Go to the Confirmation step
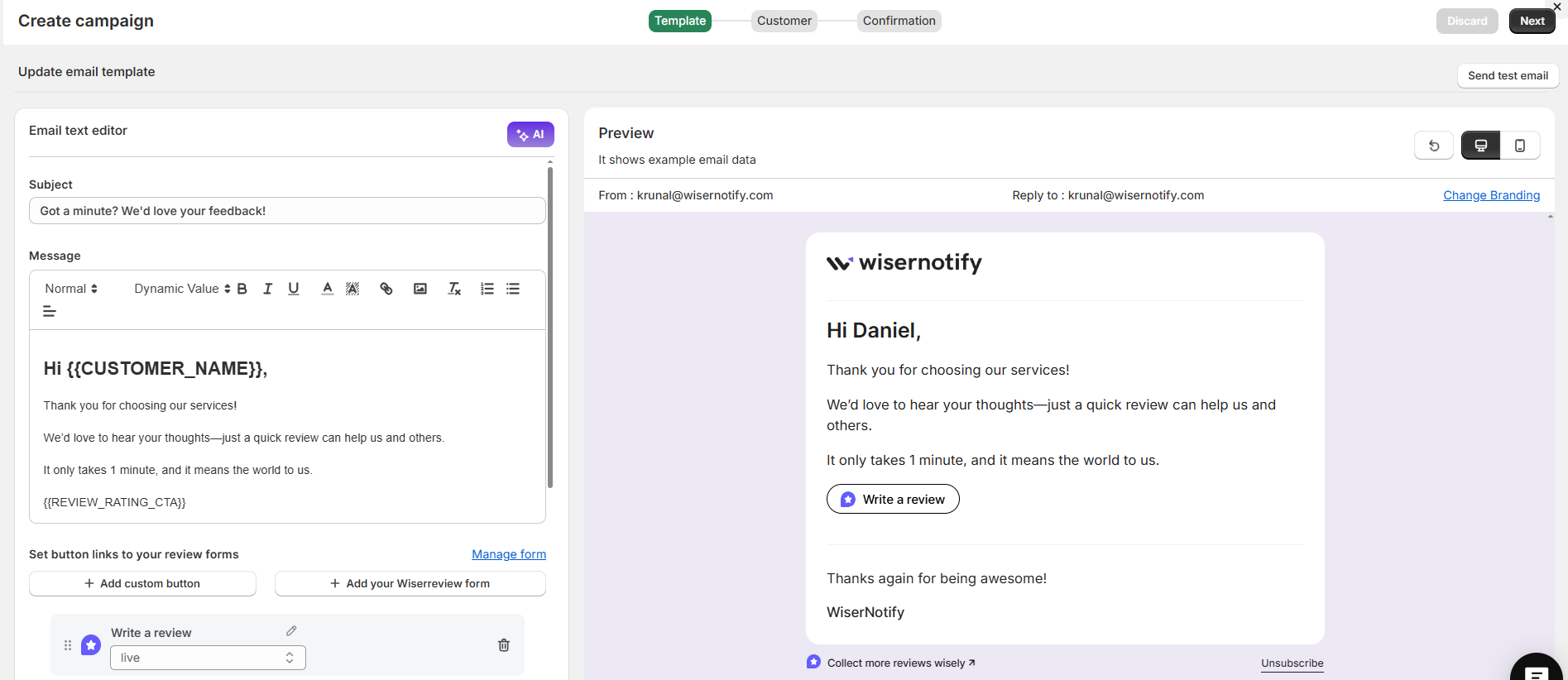1568x680 pixels. pyautogui.click(x=899, y=21)
